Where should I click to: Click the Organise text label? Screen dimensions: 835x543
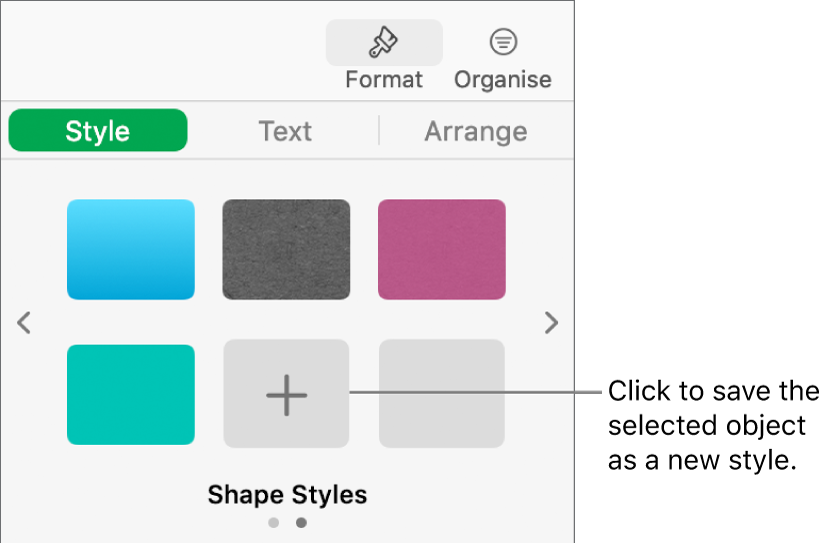502,79
